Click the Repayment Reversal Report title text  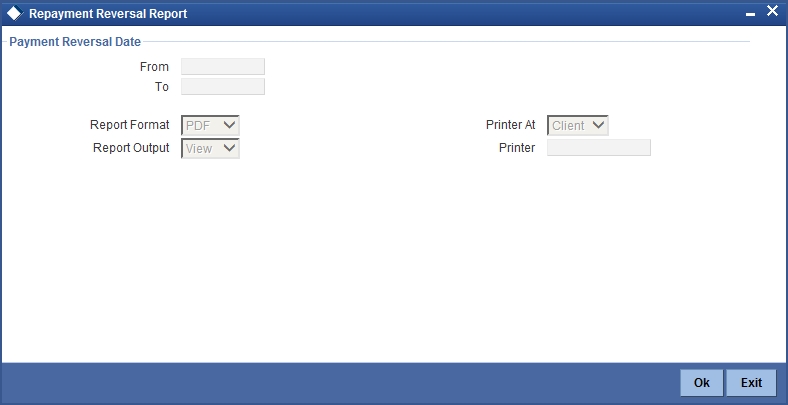108,14
